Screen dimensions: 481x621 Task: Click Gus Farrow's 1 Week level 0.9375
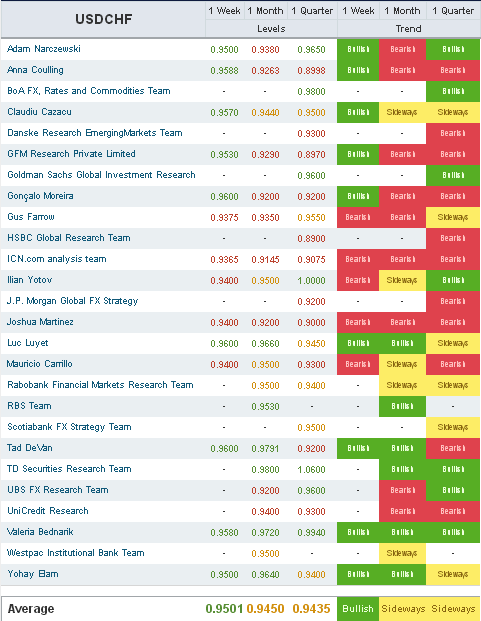[224, 217]
